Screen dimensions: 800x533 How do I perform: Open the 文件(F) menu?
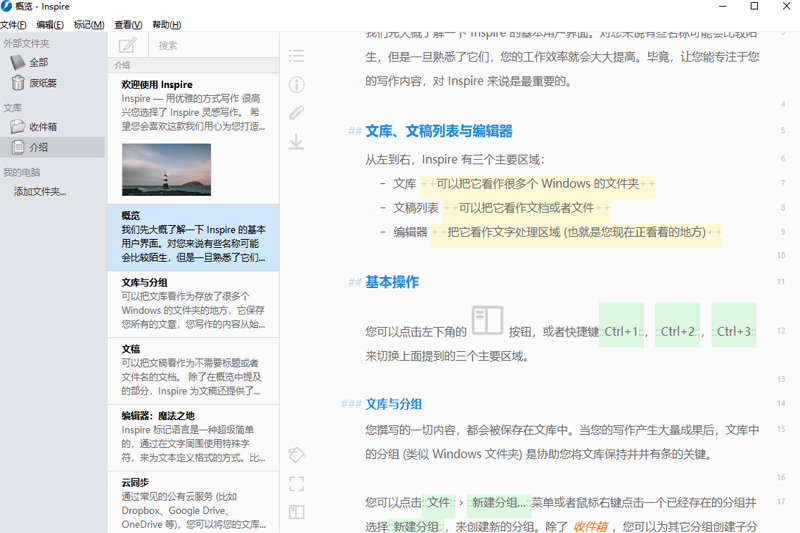point(13,24)
